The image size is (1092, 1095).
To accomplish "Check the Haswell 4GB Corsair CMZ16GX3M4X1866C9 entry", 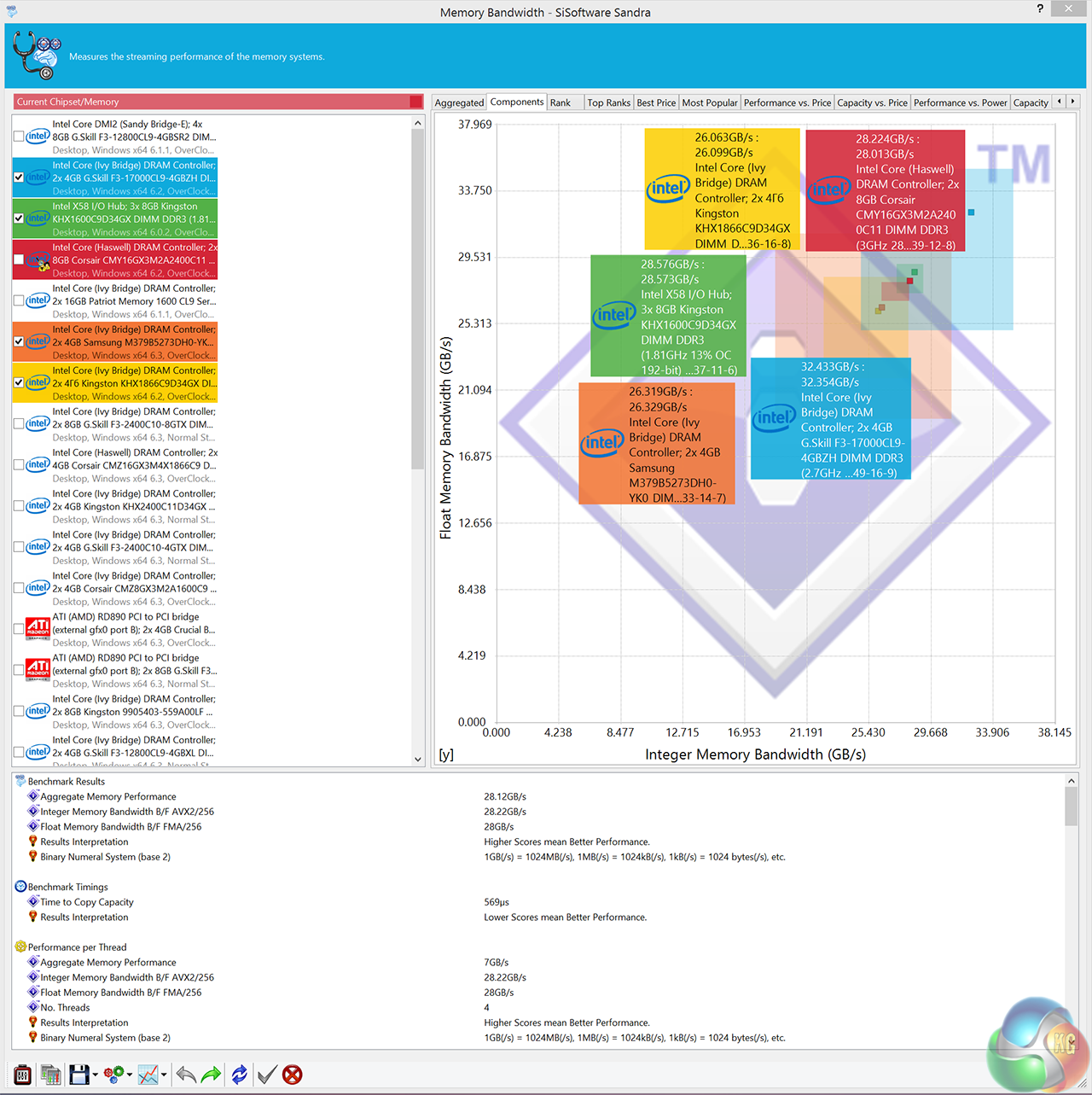I will click(x=19, y=465).
